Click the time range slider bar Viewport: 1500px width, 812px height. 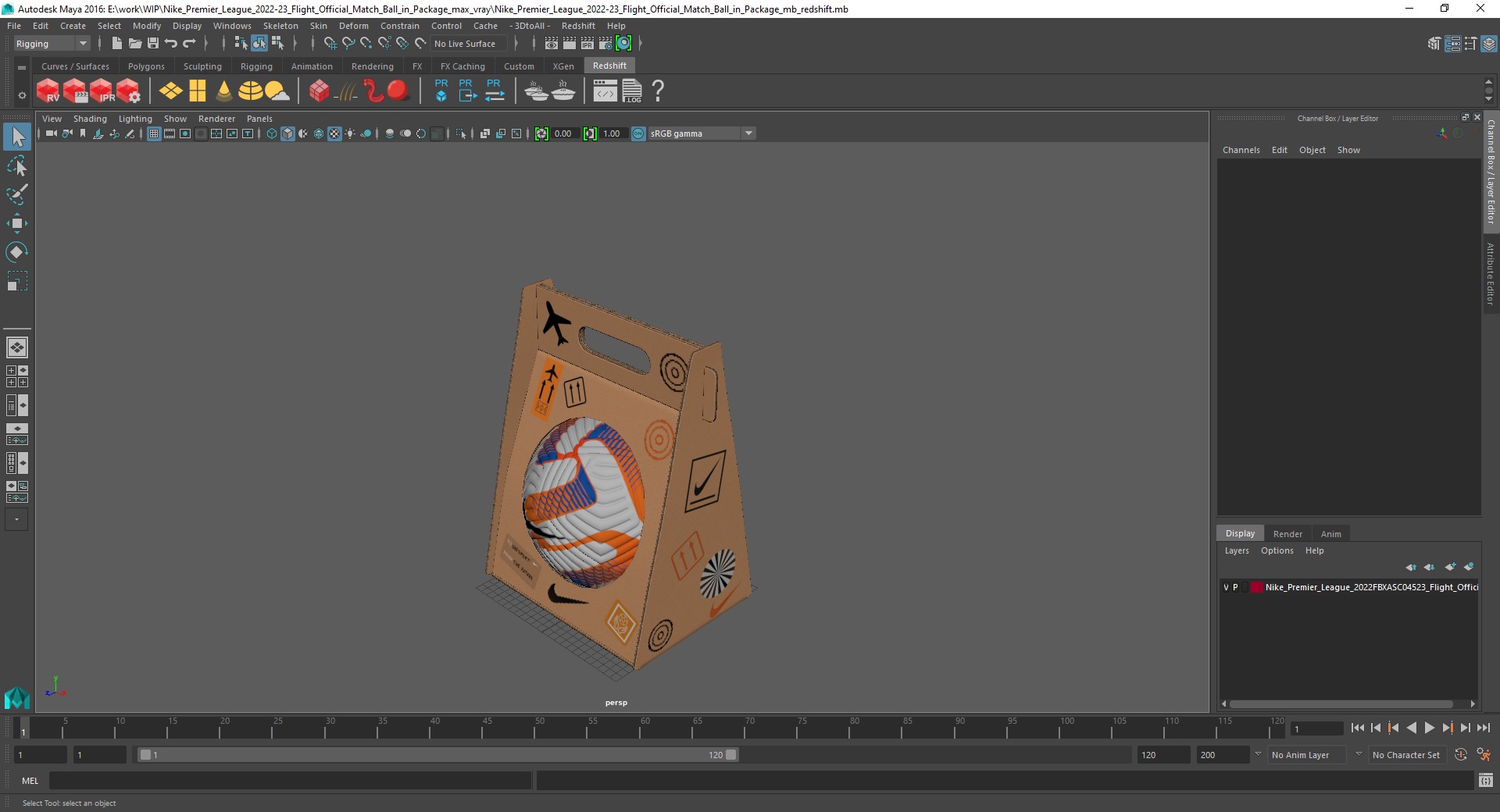pos(437,755)
